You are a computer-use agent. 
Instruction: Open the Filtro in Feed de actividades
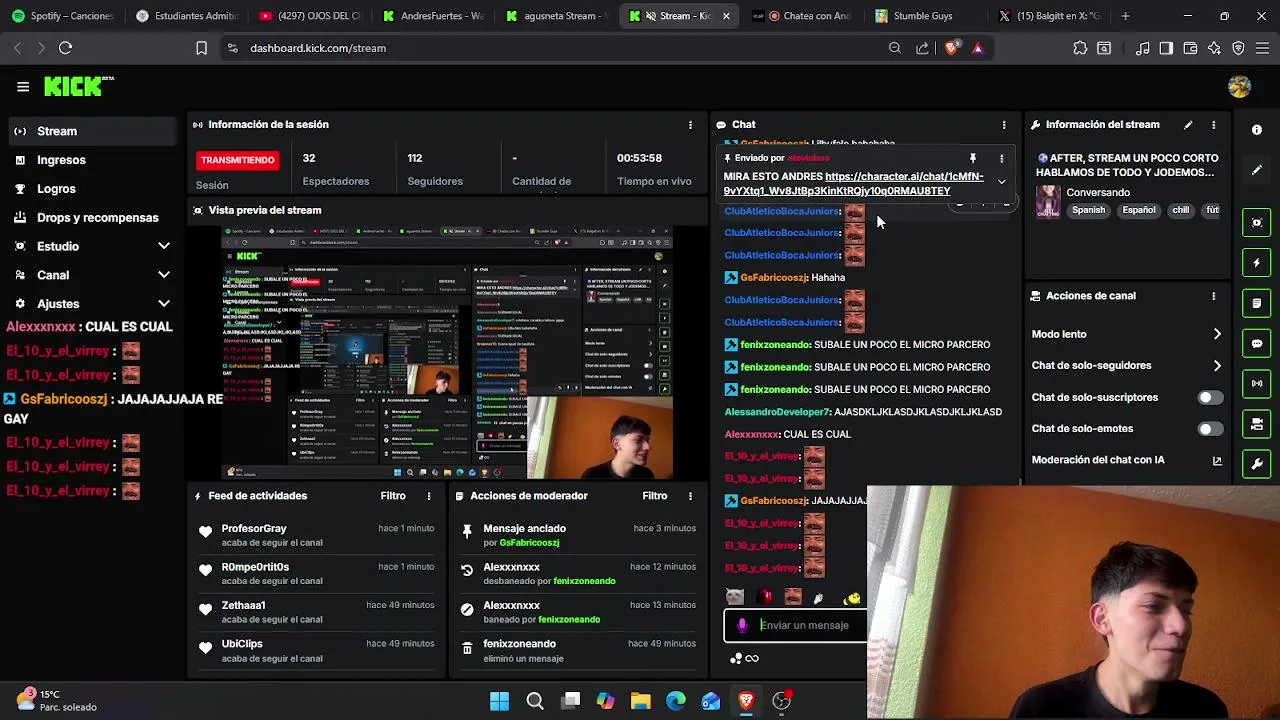point(393,496)
